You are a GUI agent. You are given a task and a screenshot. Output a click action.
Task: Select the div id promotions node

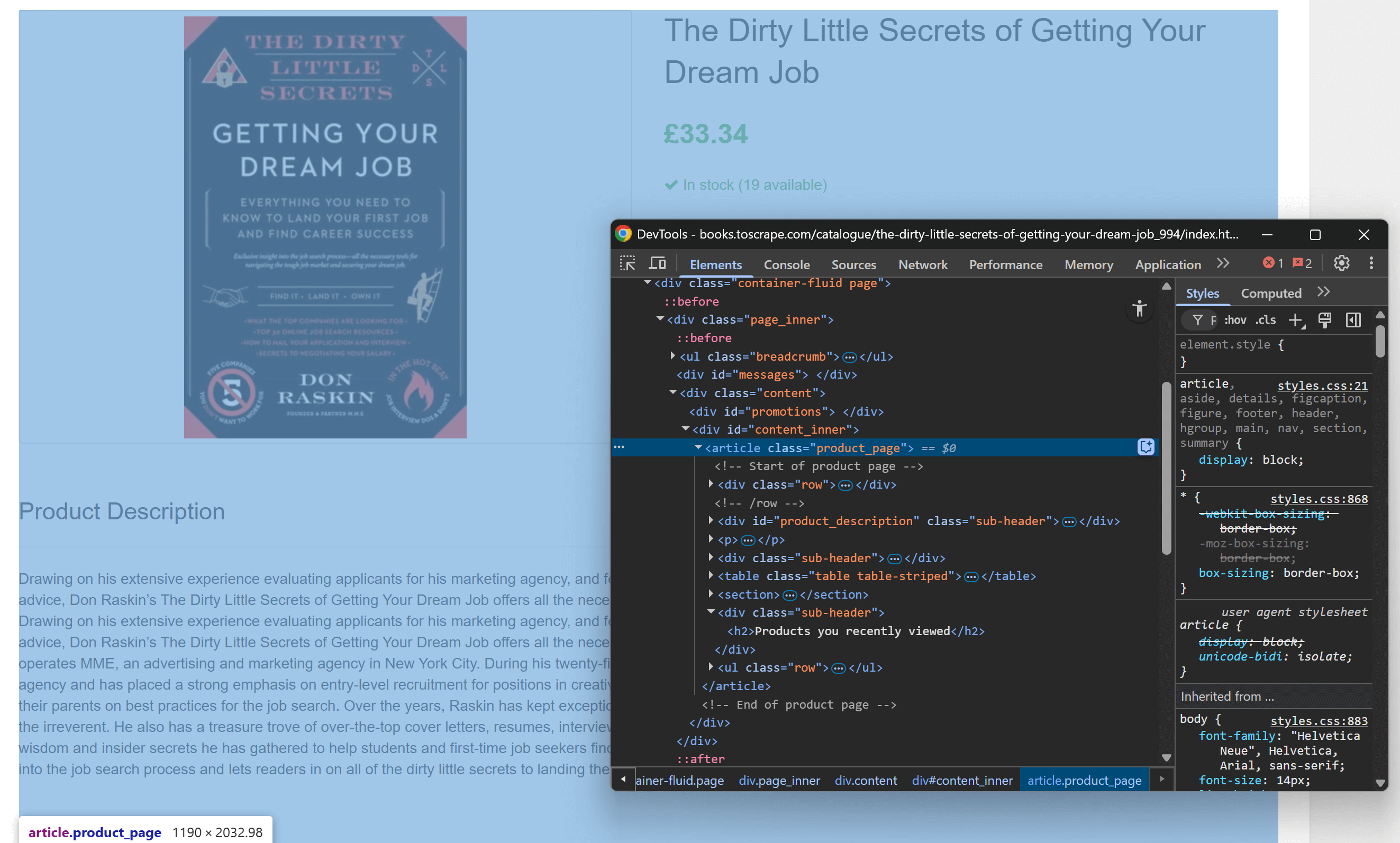click(786, 411)
